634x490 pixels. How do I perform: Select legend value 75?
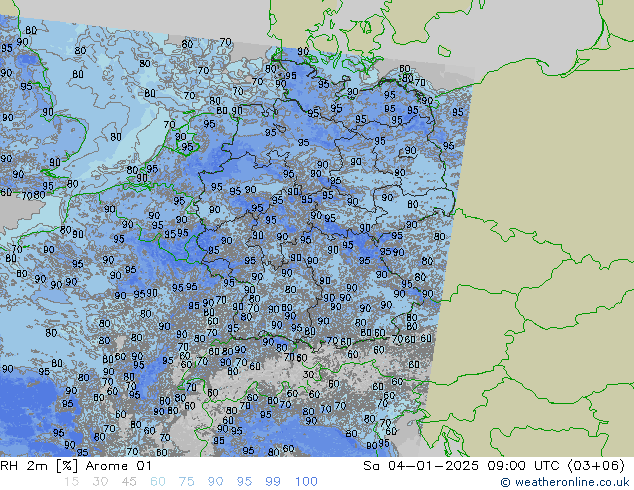[x=186, y=482]
